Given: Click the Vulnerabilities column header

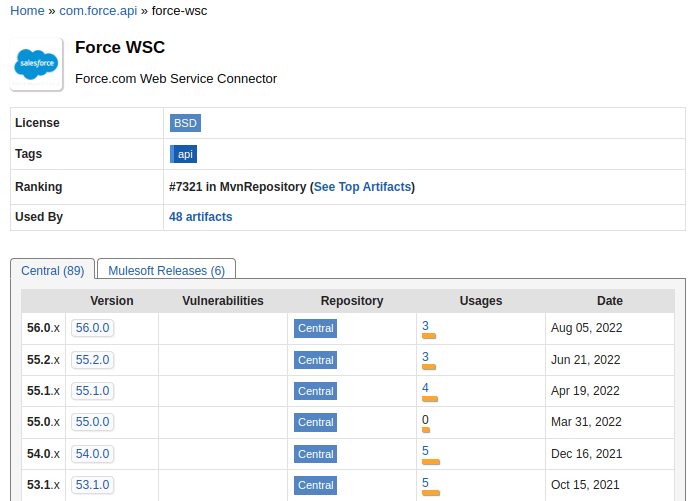Looking at the screenshot, I should click(x=223, y=301).
